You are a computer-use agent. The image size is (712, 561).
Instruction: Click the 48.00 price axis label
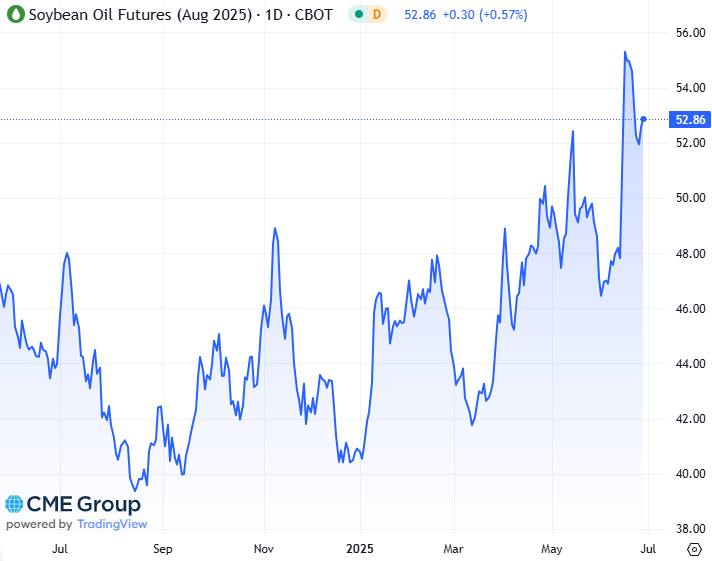point(691,253)
